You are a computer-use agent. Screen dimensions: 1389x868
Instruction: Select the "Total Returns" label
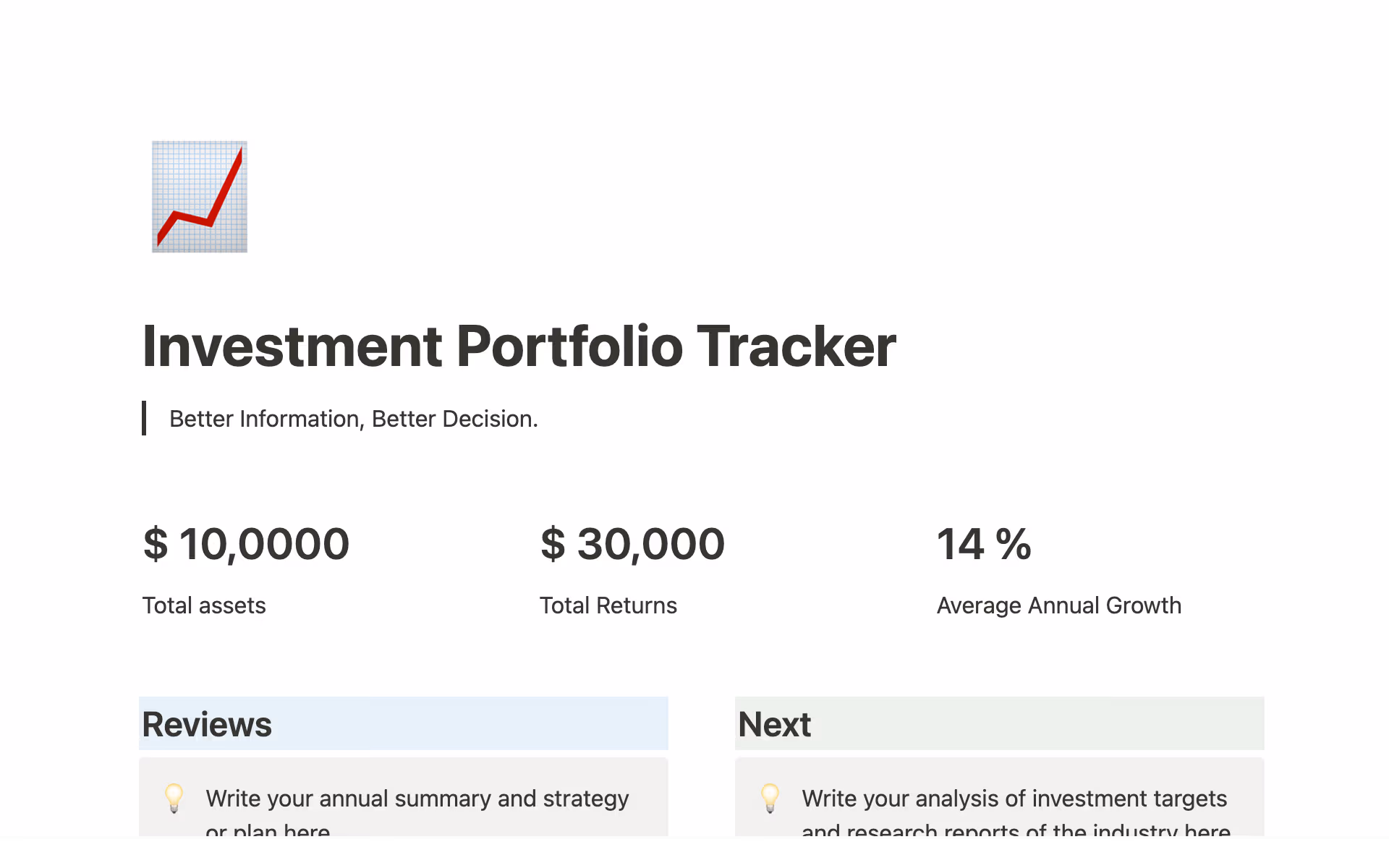[x=608, y=605]
